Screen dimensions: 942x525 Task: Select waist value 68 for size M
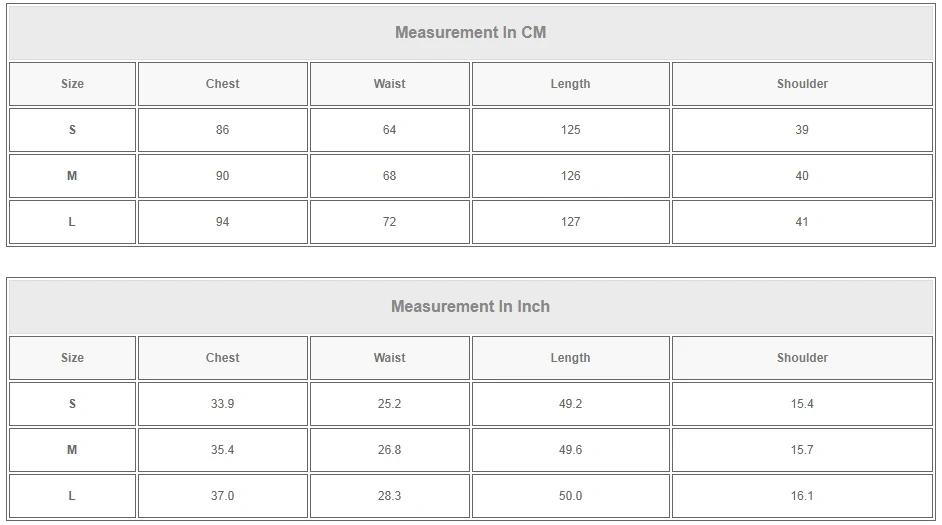click(389, 176)
